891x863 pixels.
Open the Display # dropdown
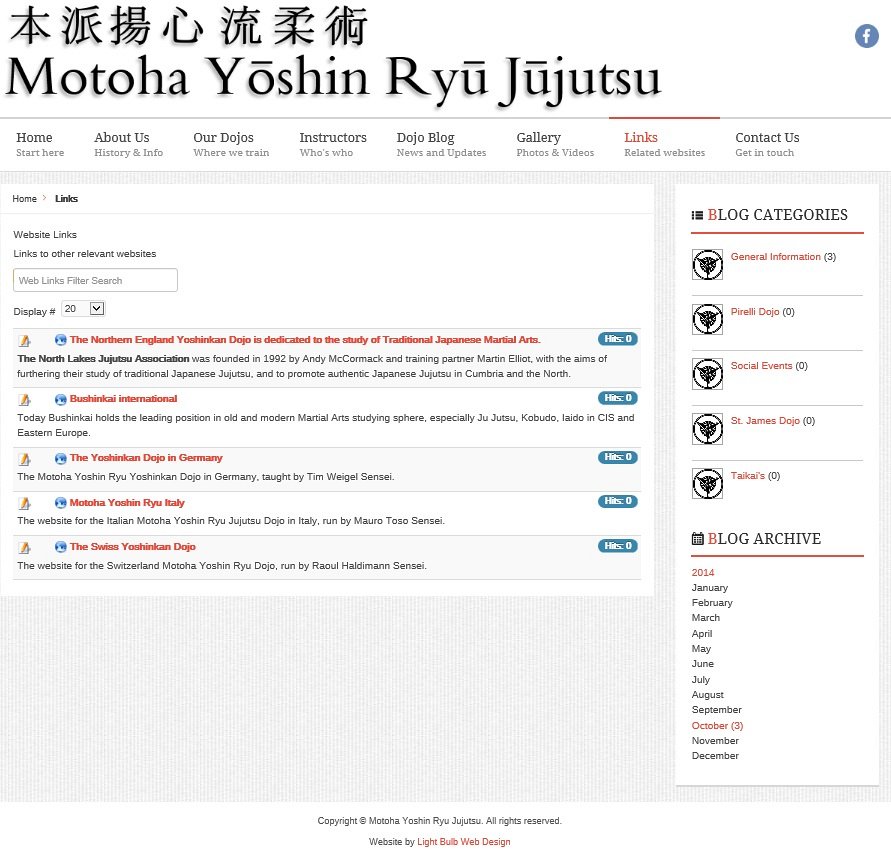tap(83, 309)
